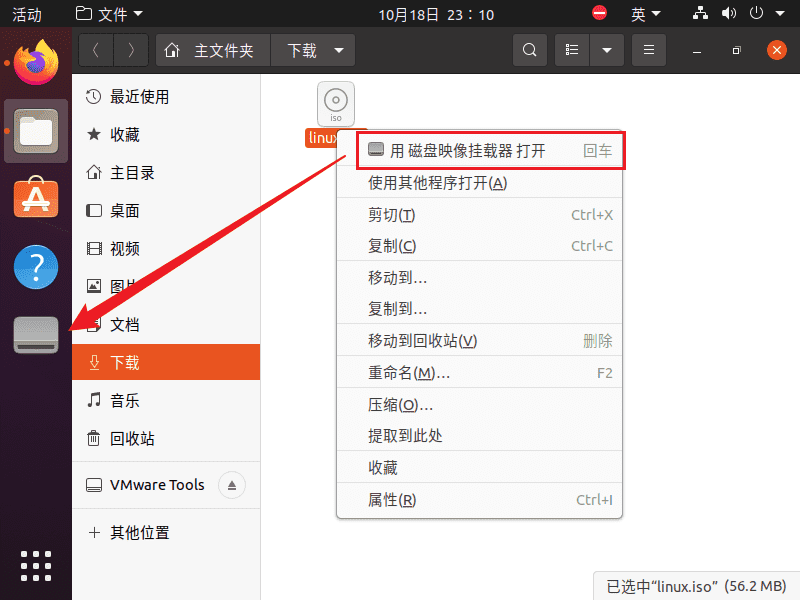This screenshot has width=800, height=600.
Task: Toggle the list view icon
Action: 572,50
